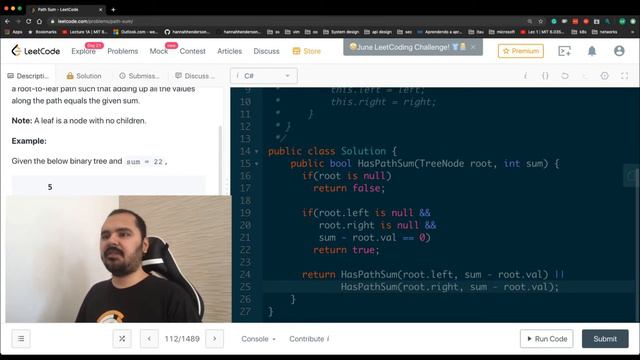The height and width of the screenshot is (360, 640).
Task: Click the Contribute link
Action: (309, 339)
